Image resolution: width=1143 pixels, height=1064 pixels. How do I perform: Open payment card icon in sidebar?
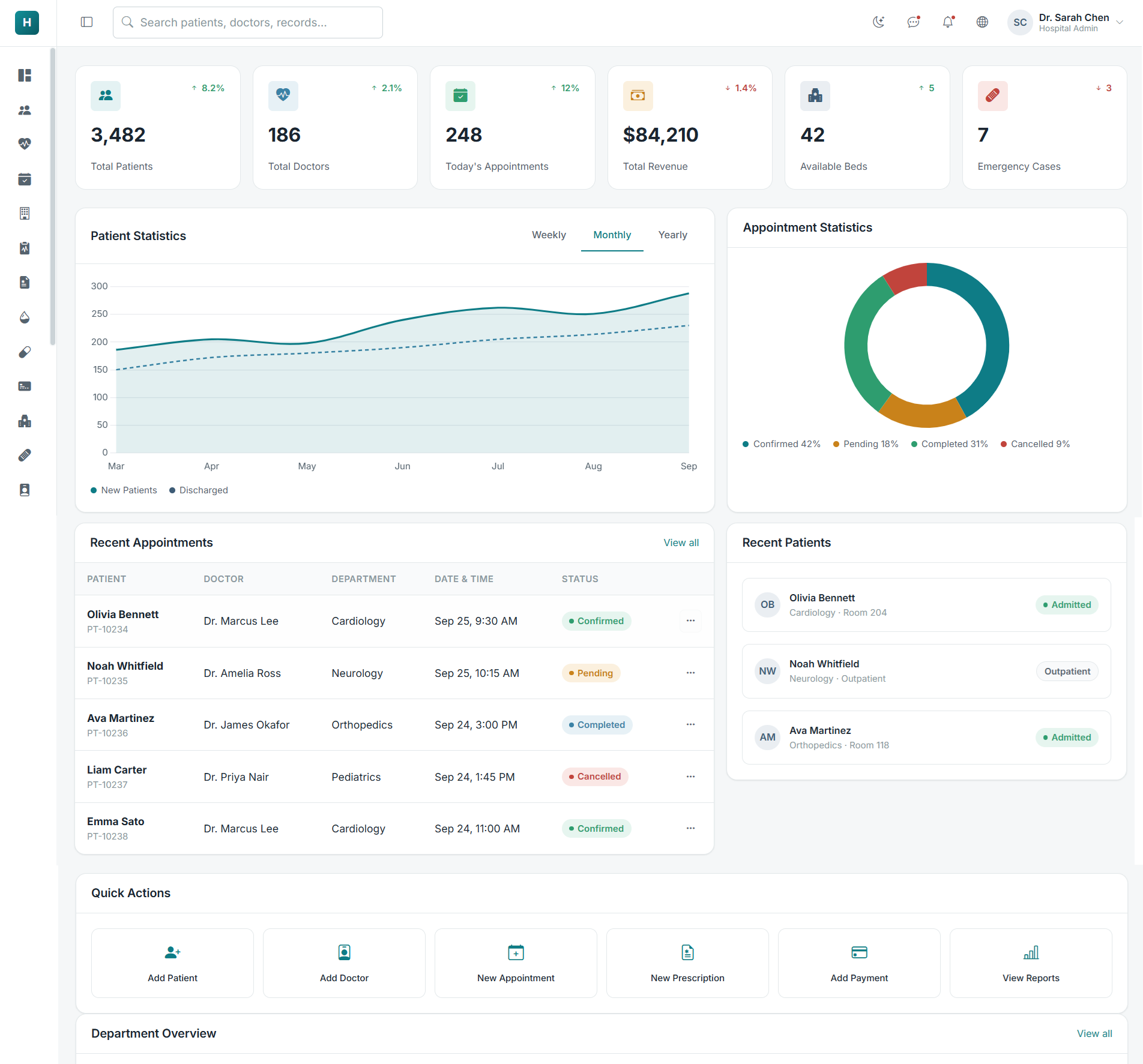(25, 386)
